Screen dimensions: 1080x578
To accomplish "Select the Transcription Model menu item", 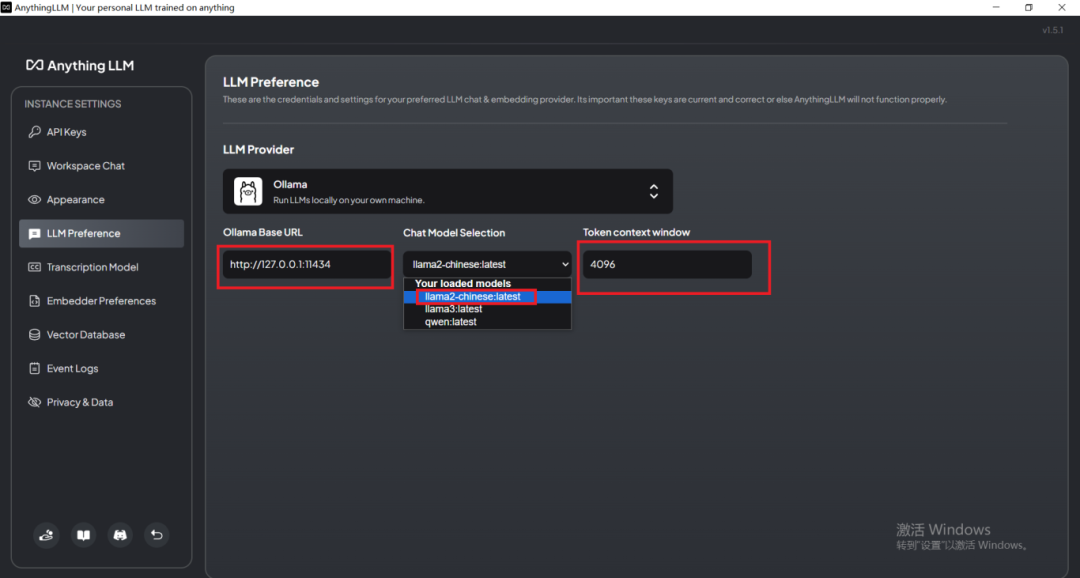I will pyautogui.click(x=101, y=267).
